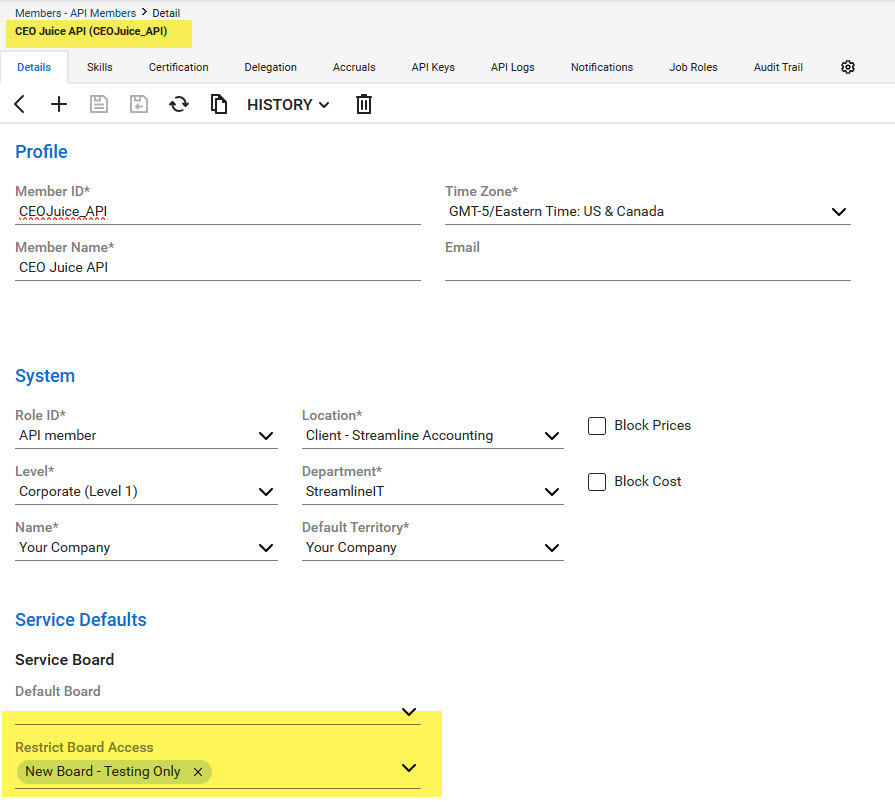Screen dimensions: 895x802
Task: Expand the Default Territory dropdown
Action: coord(551,548)
